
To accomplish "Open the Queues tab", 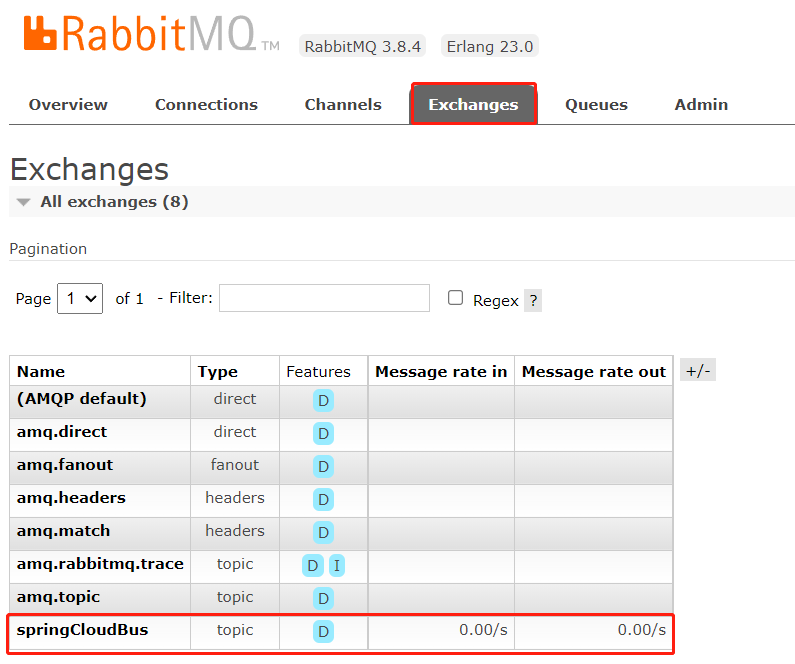I will [596, 104].
